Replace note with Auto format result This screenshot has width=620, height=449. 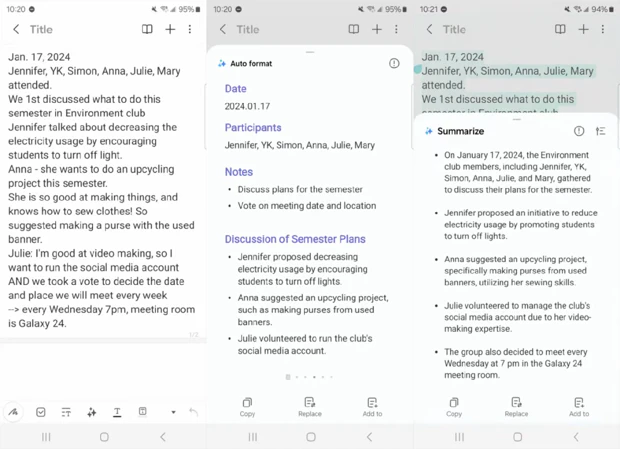click(310, 406)
